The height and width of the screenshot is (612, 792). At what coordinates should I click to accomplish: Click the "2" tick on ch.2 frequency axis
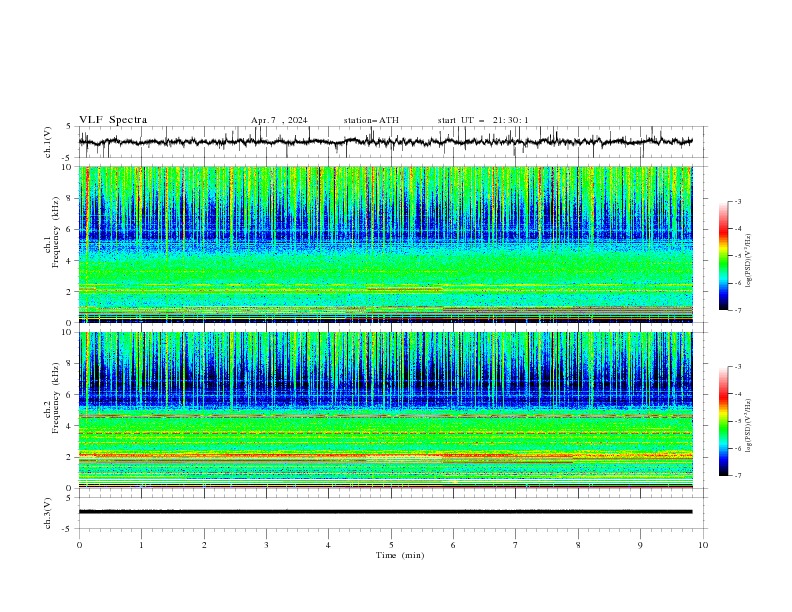(x=71, y=457)
